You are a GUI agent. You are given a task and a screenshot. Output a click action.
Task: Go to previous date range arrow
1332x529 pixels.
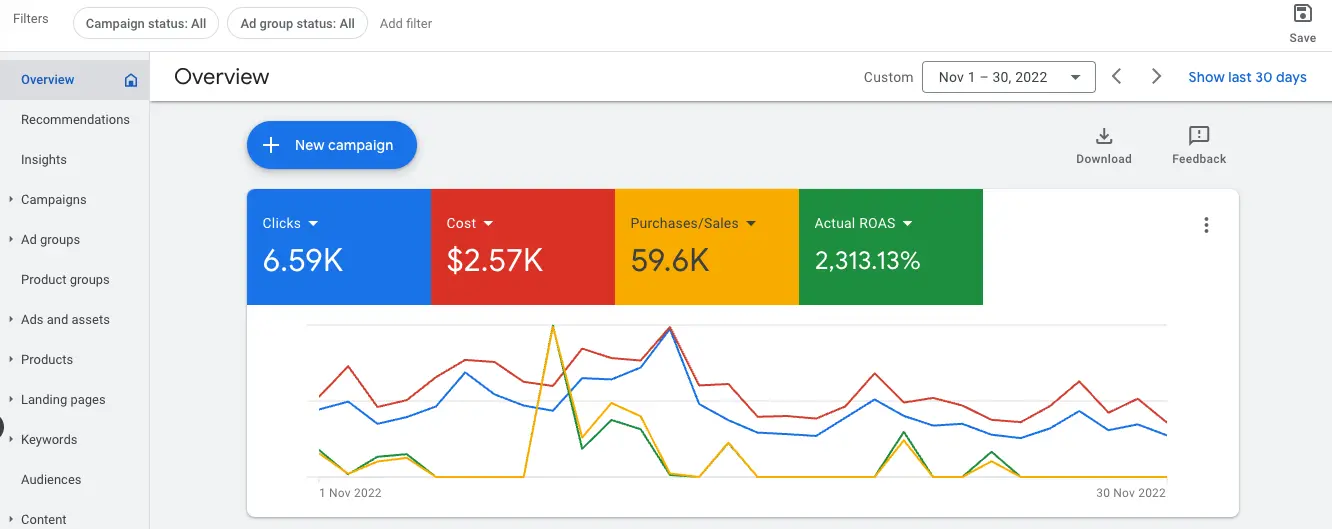pos(1117,77)
